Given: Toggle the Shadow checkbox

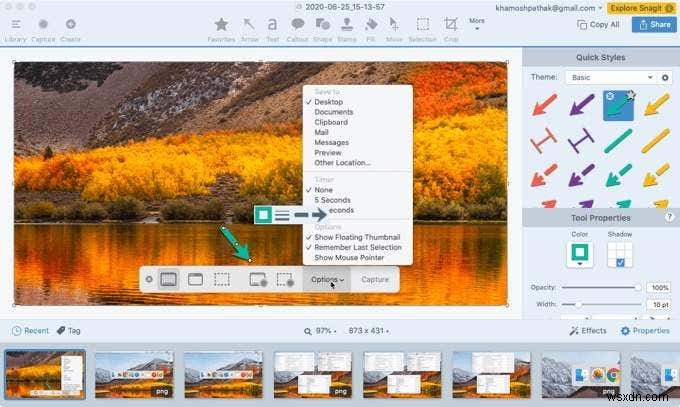Looking at the screenshot, I should [620, 263].
